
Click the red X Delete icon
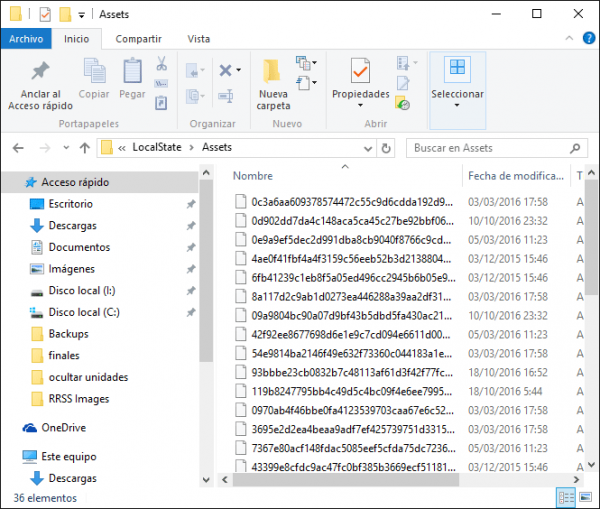[x=225, y=70]
